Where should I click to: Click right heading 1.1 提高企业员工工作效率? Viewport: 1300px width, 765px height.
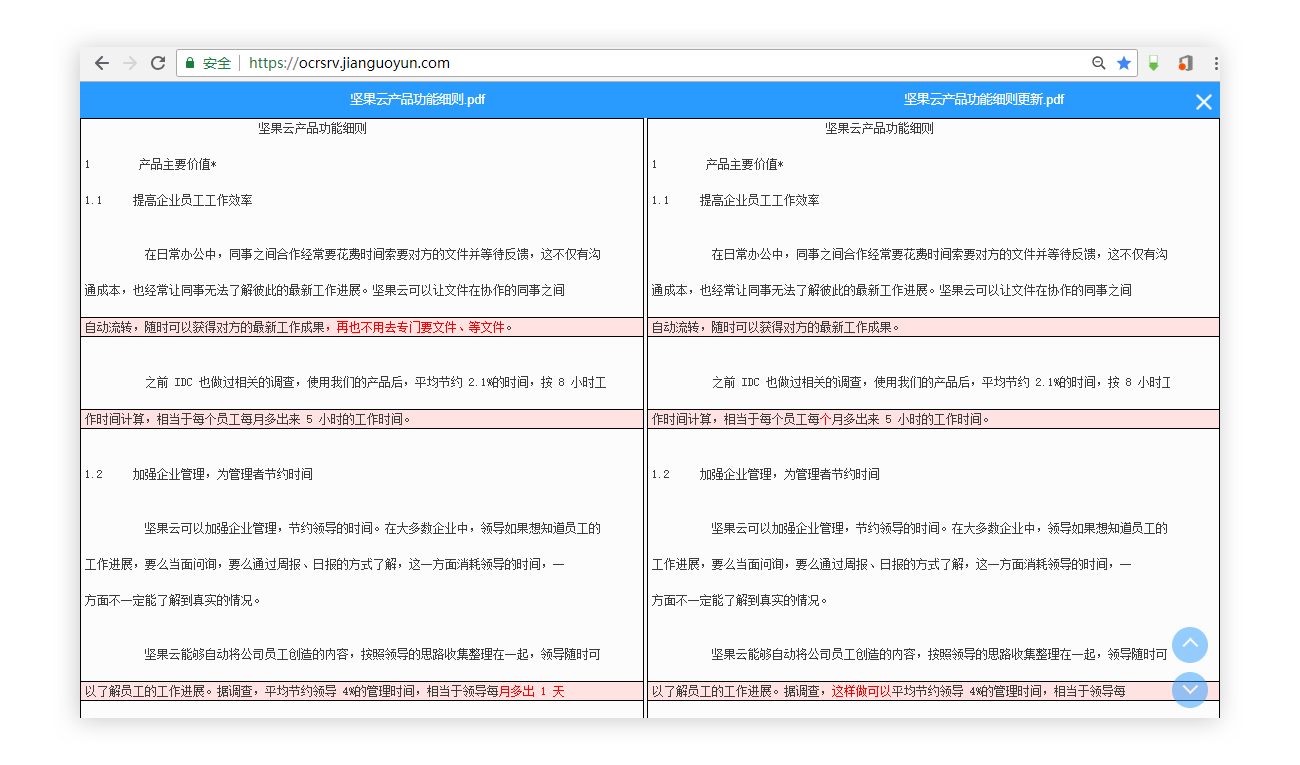click(735, 200)
